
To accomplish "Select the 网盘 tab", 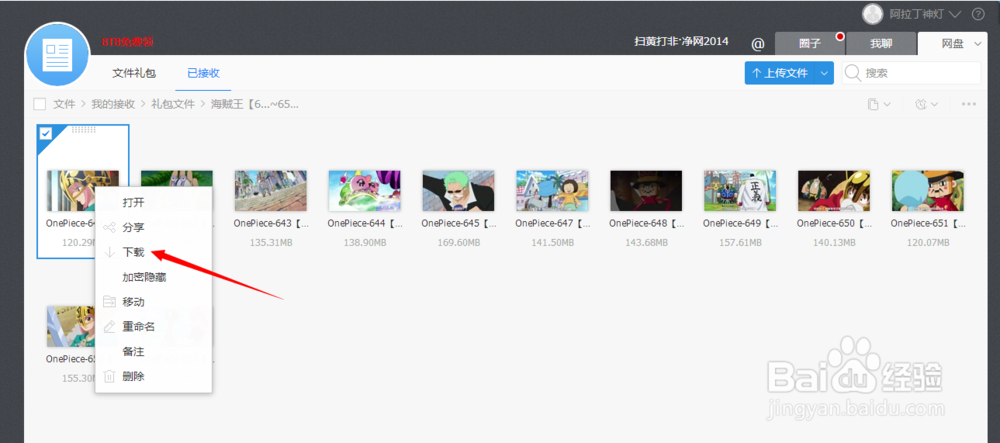I will click(953, 44).
